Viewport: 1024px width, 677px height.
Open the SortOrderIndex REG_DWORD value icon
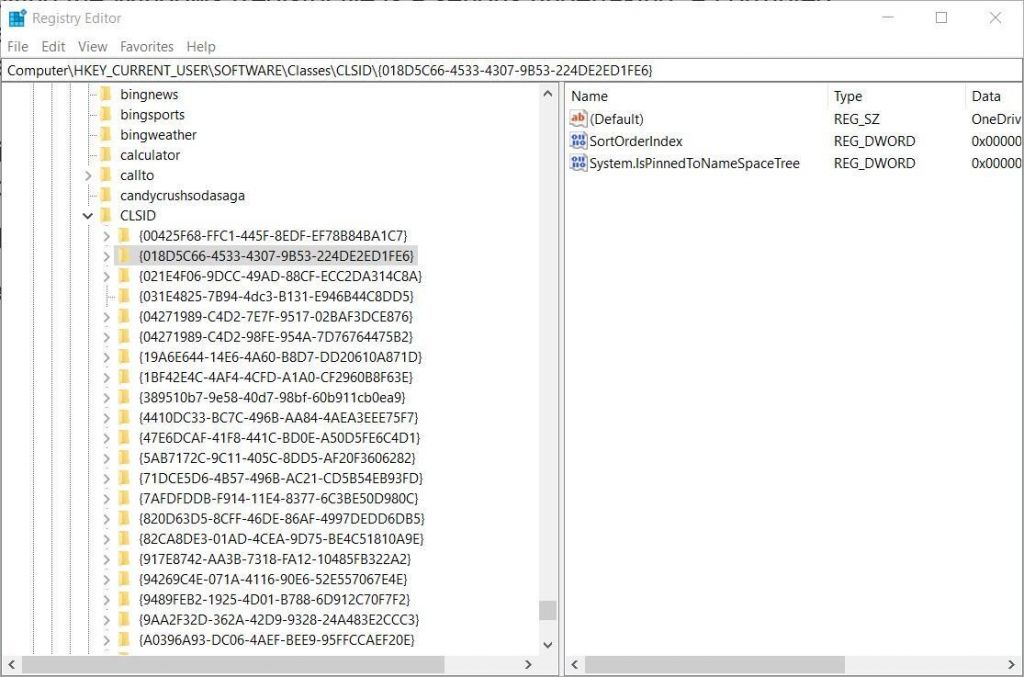tap(578, 141)
